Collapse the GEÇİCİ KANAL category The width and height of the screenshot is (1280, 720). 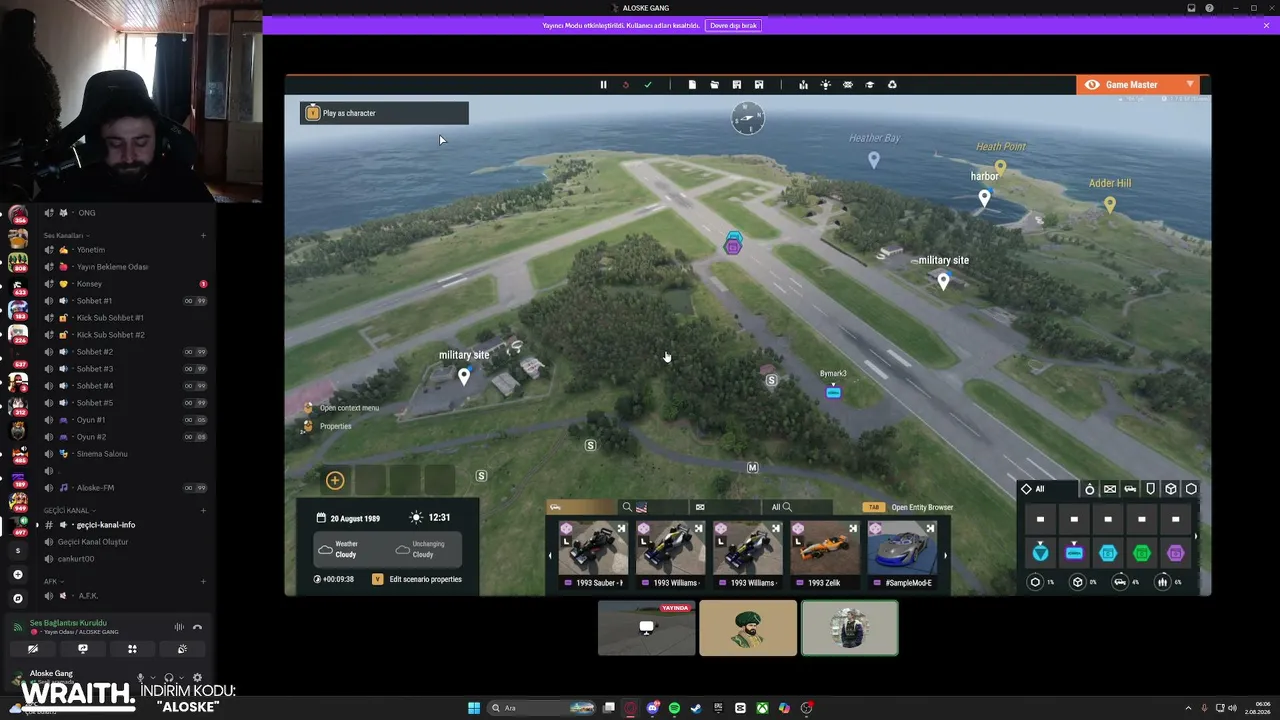coord(67,511)
